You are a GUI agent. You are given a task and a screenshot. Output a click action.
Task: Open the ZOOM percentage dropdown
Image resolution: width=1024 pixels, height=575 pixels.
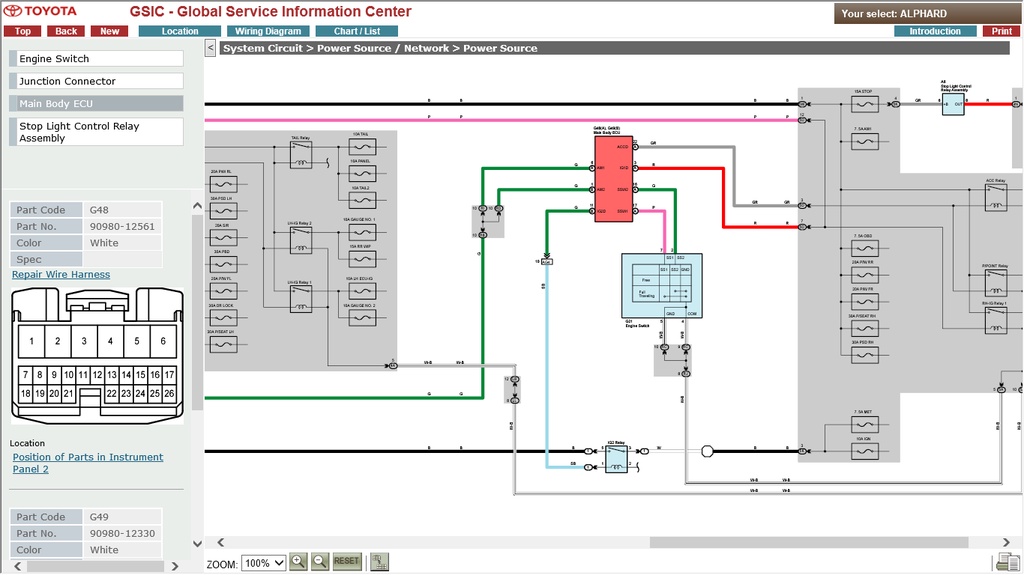(263, 563)
